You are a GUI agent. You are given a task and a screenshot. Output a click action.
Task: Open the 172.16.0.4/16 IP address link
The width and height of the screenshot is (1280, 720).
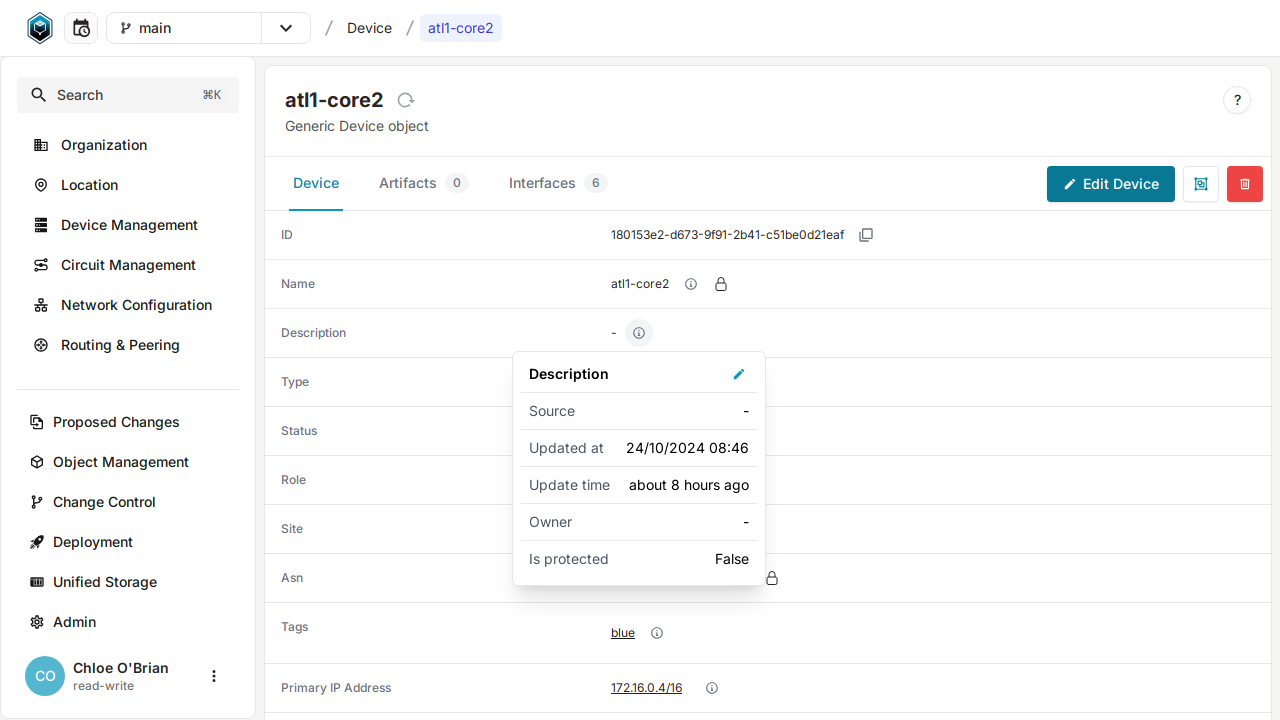tap(646, 688)
